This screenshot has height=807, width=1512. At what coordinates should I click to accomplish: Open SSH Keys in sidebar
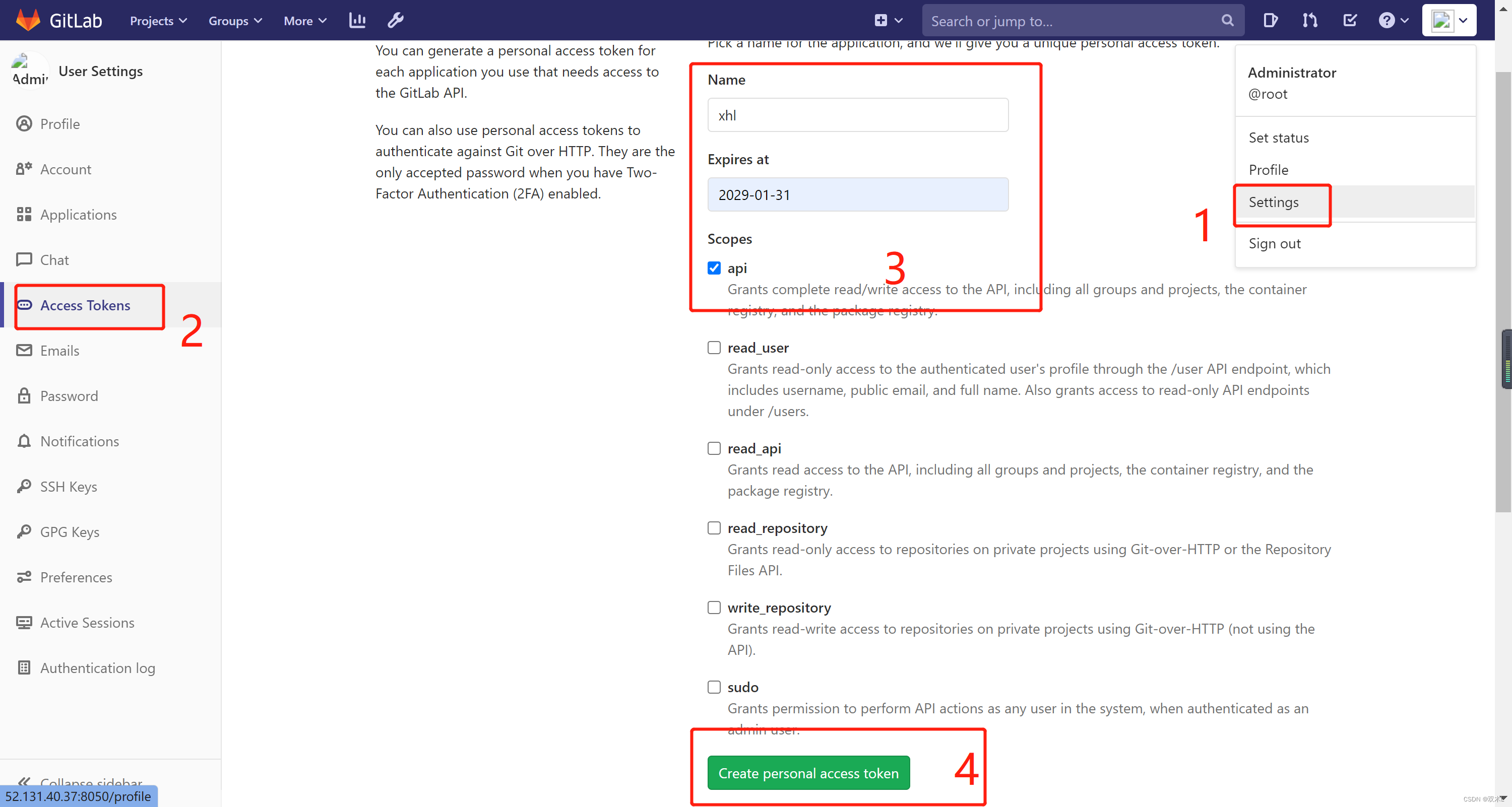point(68,486)
